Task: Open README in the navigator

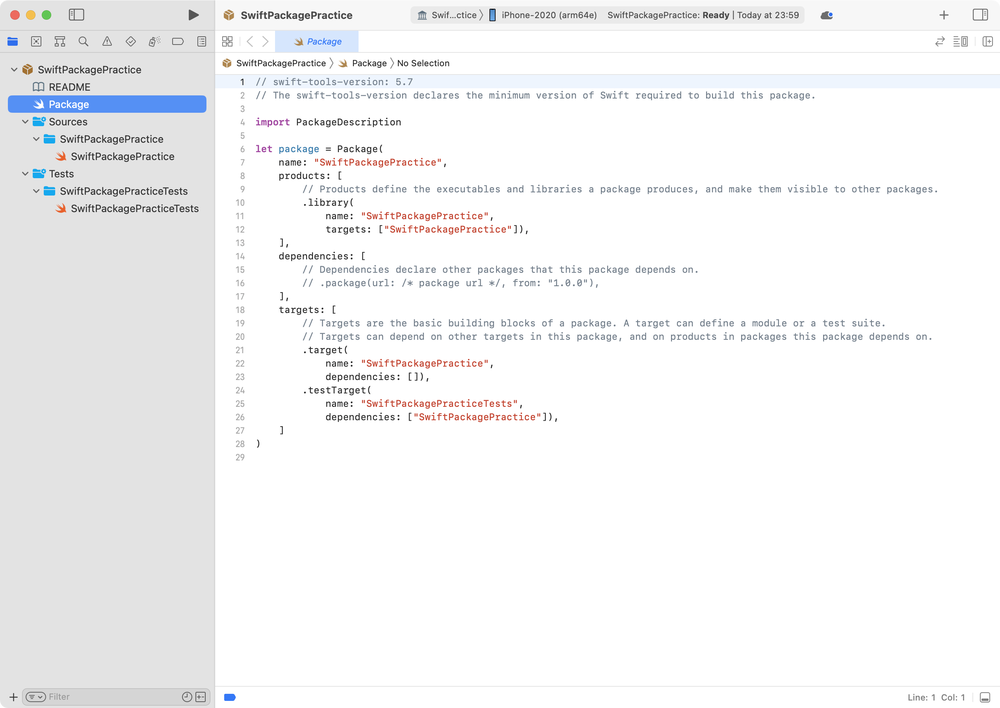Action: (69, 87)
